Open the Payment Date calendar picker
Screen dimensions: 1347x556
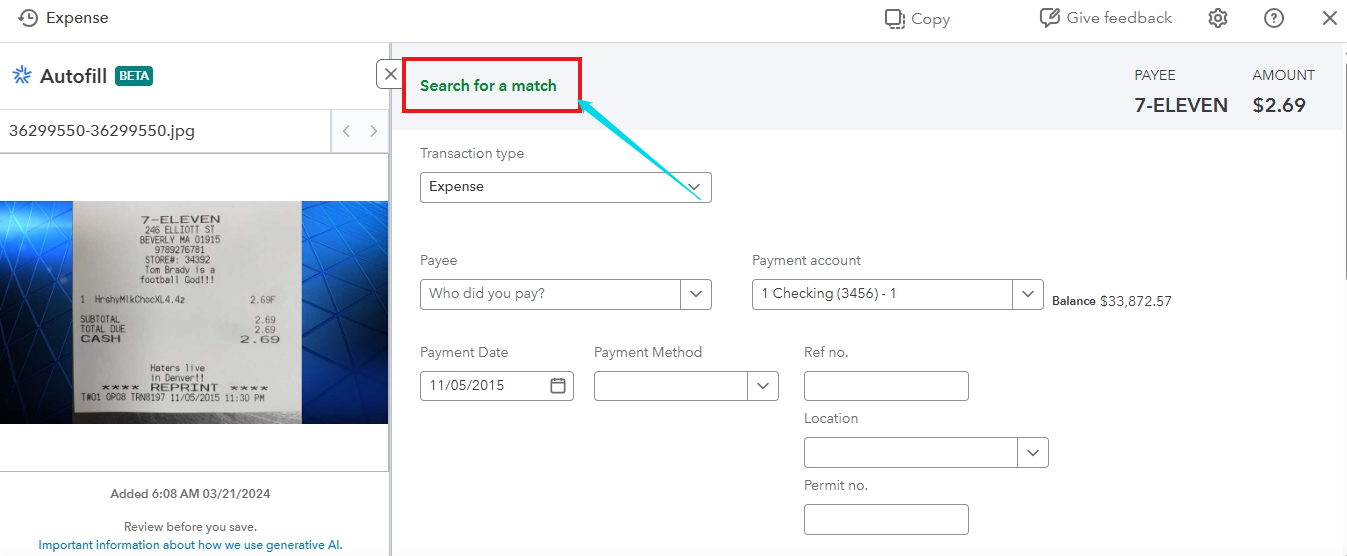[x=558, y=385]
